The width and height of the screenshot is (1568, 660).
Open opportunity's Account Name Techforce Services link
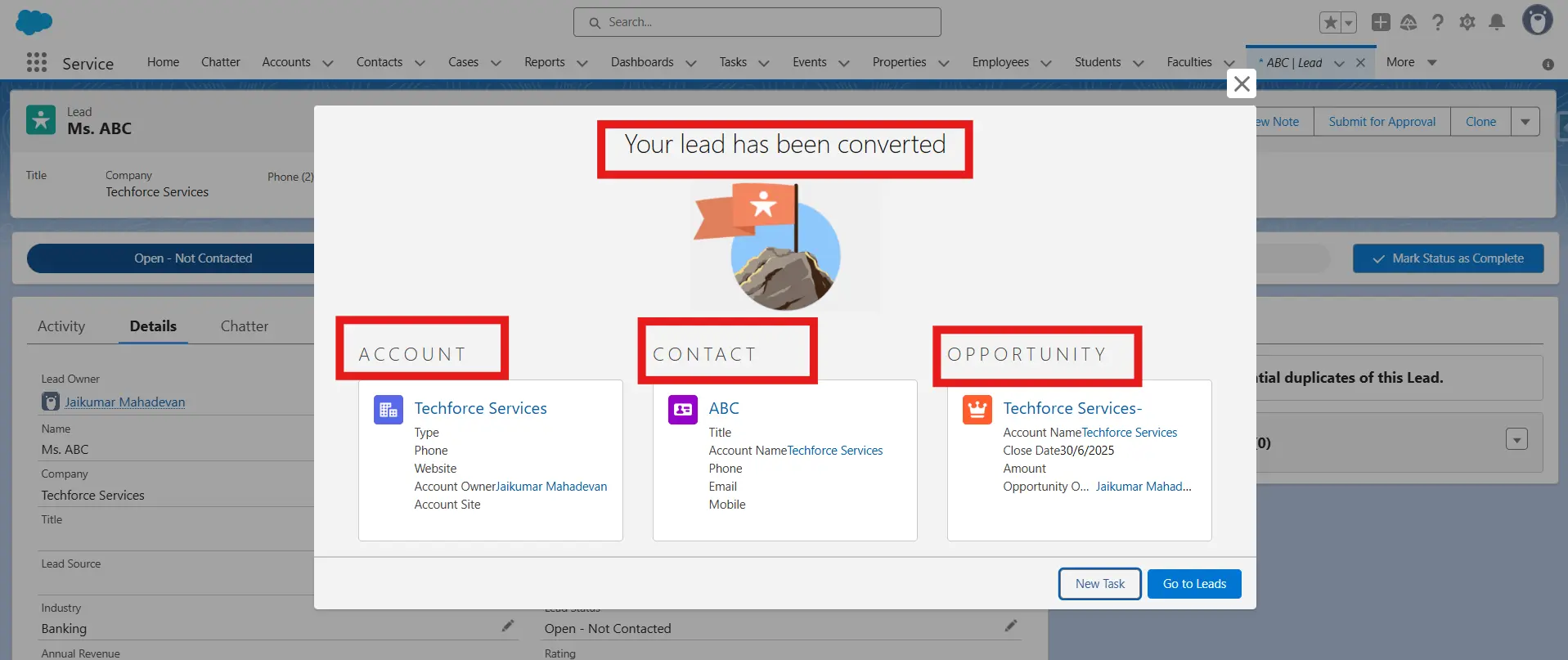click(x=1130, y=433)
